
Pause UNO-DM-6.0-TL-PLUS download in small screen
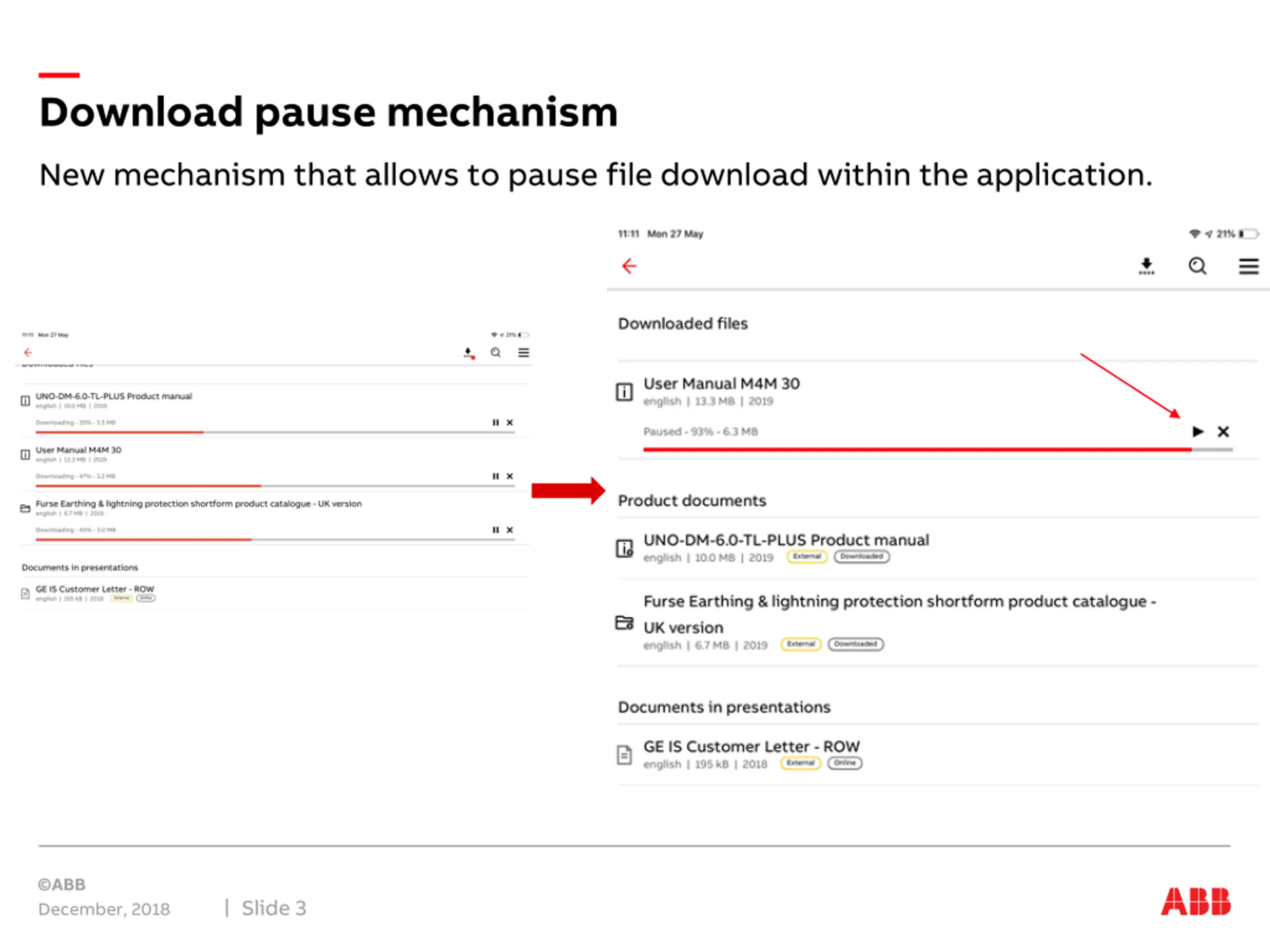point(496,422)
